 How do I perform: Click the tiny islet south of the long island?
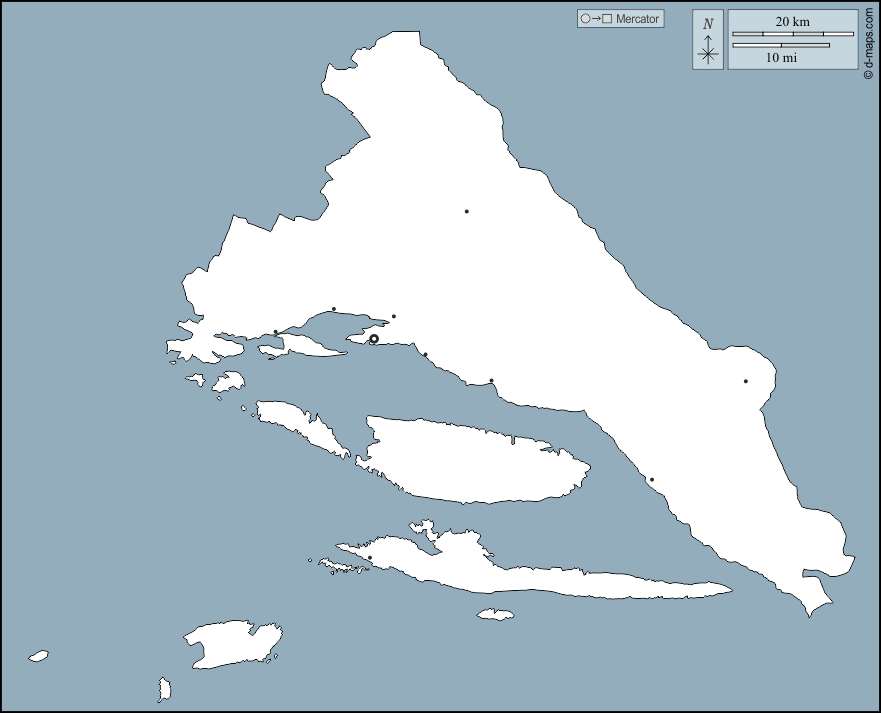tap(495, 614)
